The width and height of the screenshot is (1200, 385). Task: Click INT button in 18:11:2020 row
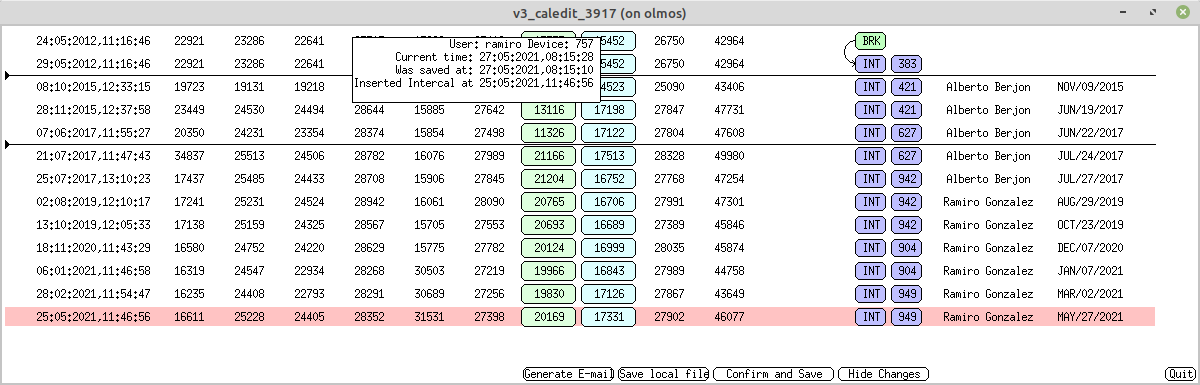[870, 247]
